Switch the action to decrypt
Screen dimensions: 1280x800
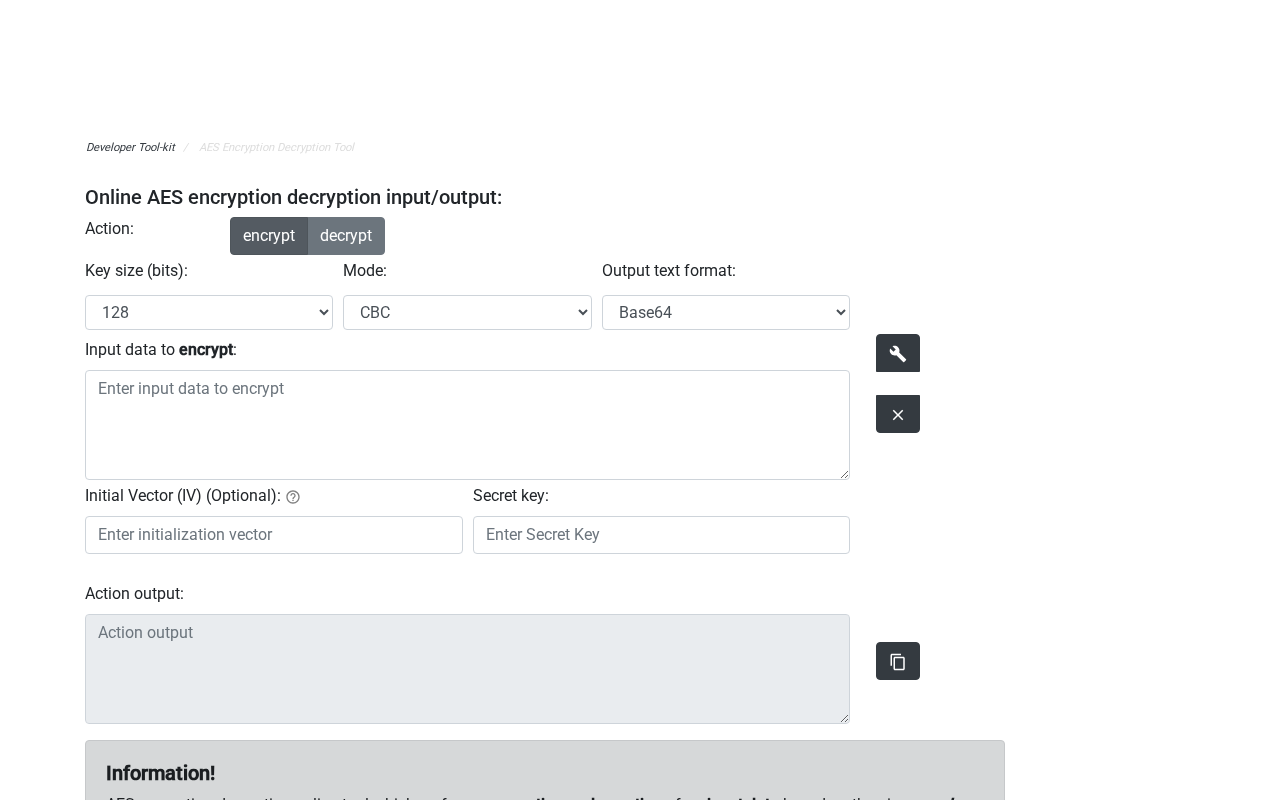(x=346, y=236)
